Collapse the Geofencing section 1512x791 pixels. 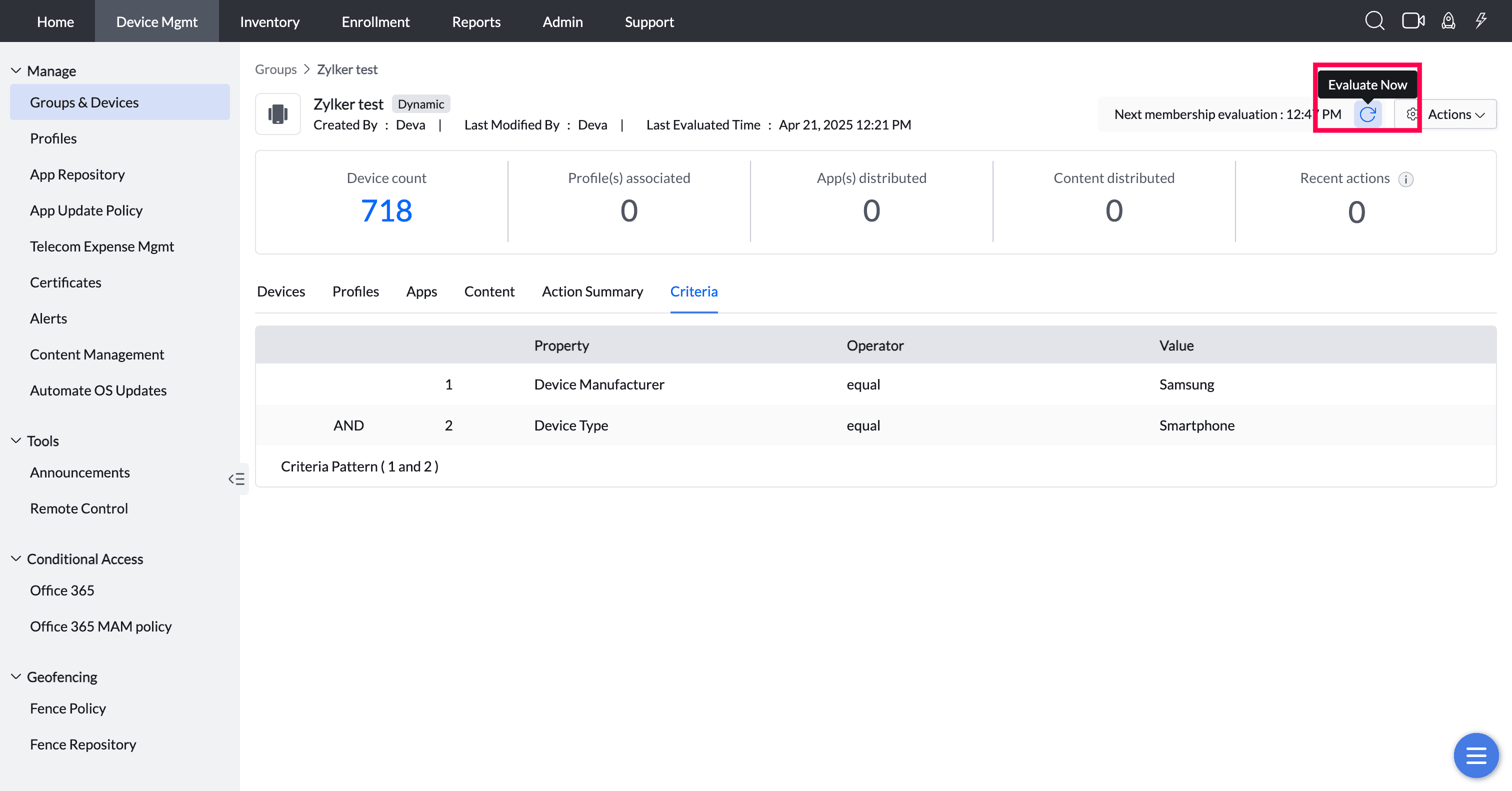point(16,676)
